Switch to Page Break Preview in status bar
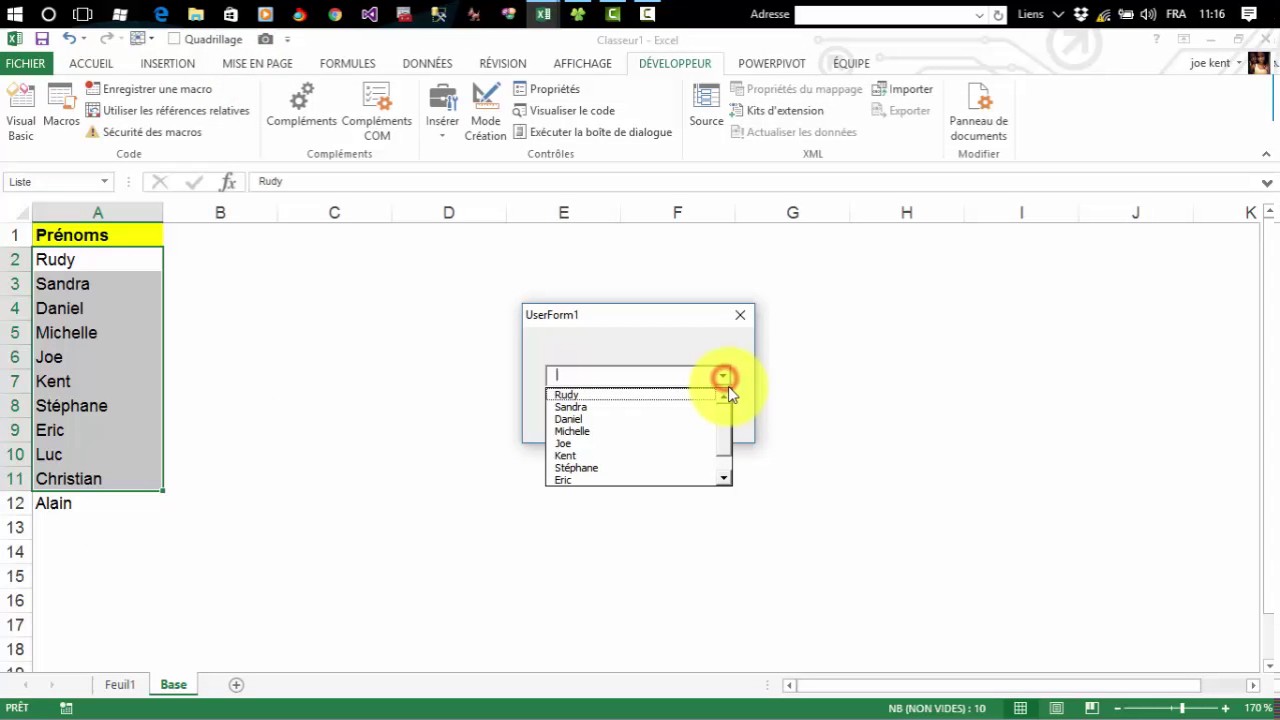The width and height of the screenshot is (1280, 720). click(x=1092, y=708)
